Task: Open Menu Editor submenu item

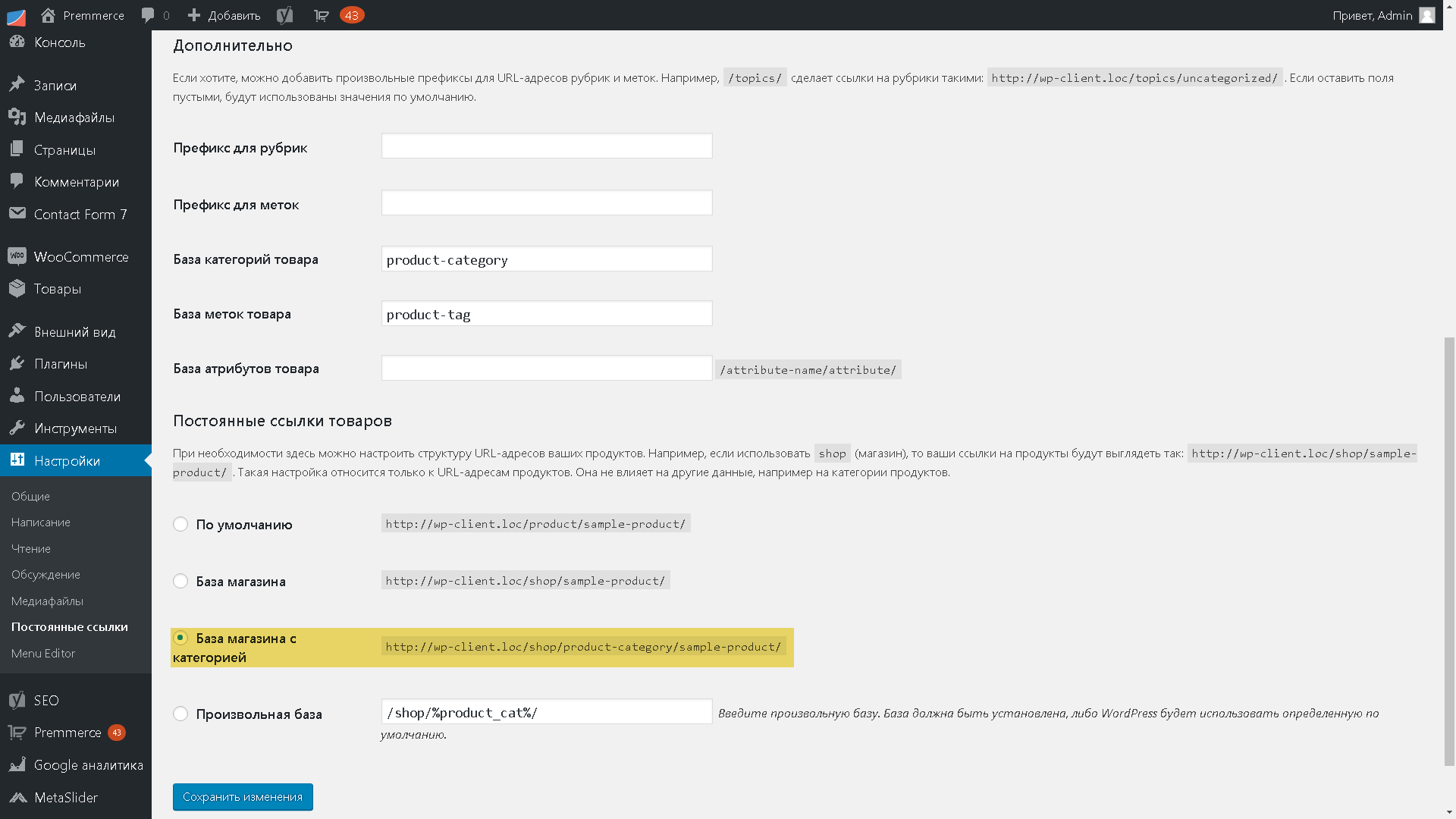Action: (x=43, y=653)
